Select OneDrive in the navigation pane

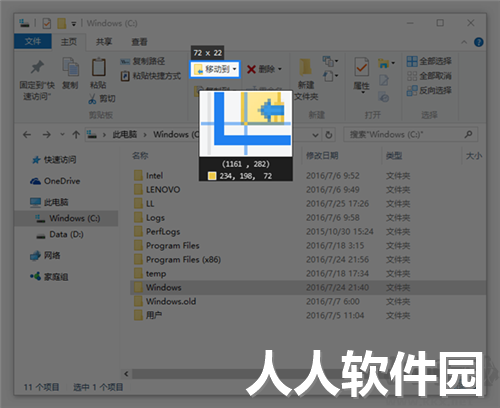point(62,181)
